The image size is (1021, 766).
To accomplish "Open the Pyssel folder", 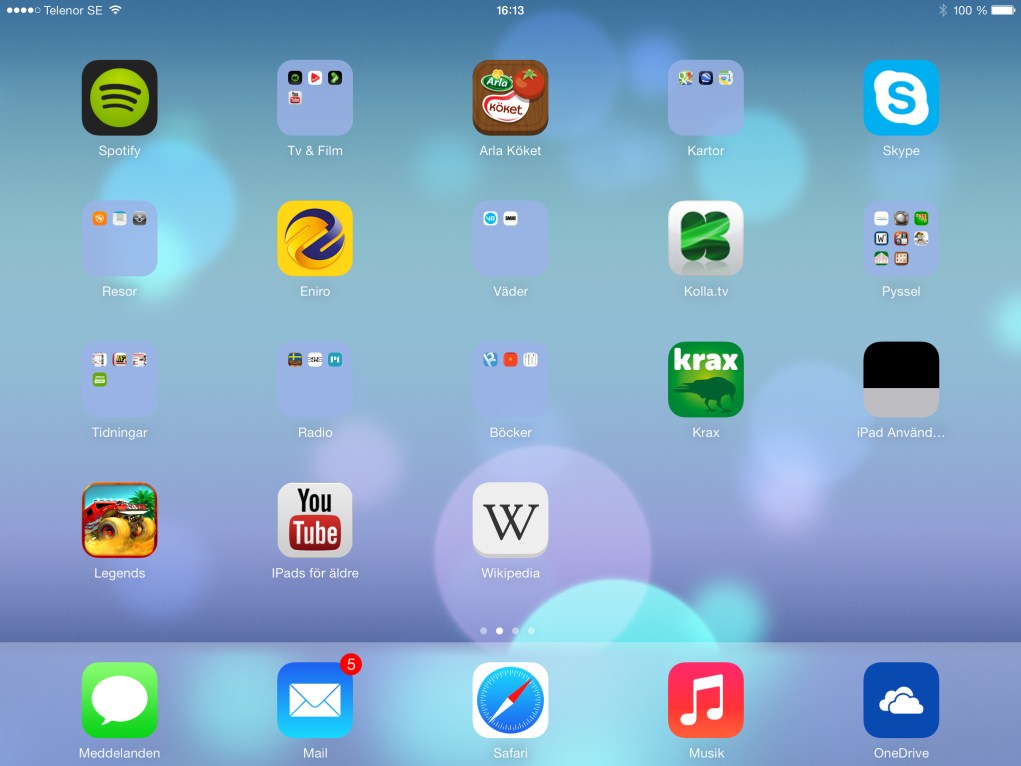I will tap(901, 238).
